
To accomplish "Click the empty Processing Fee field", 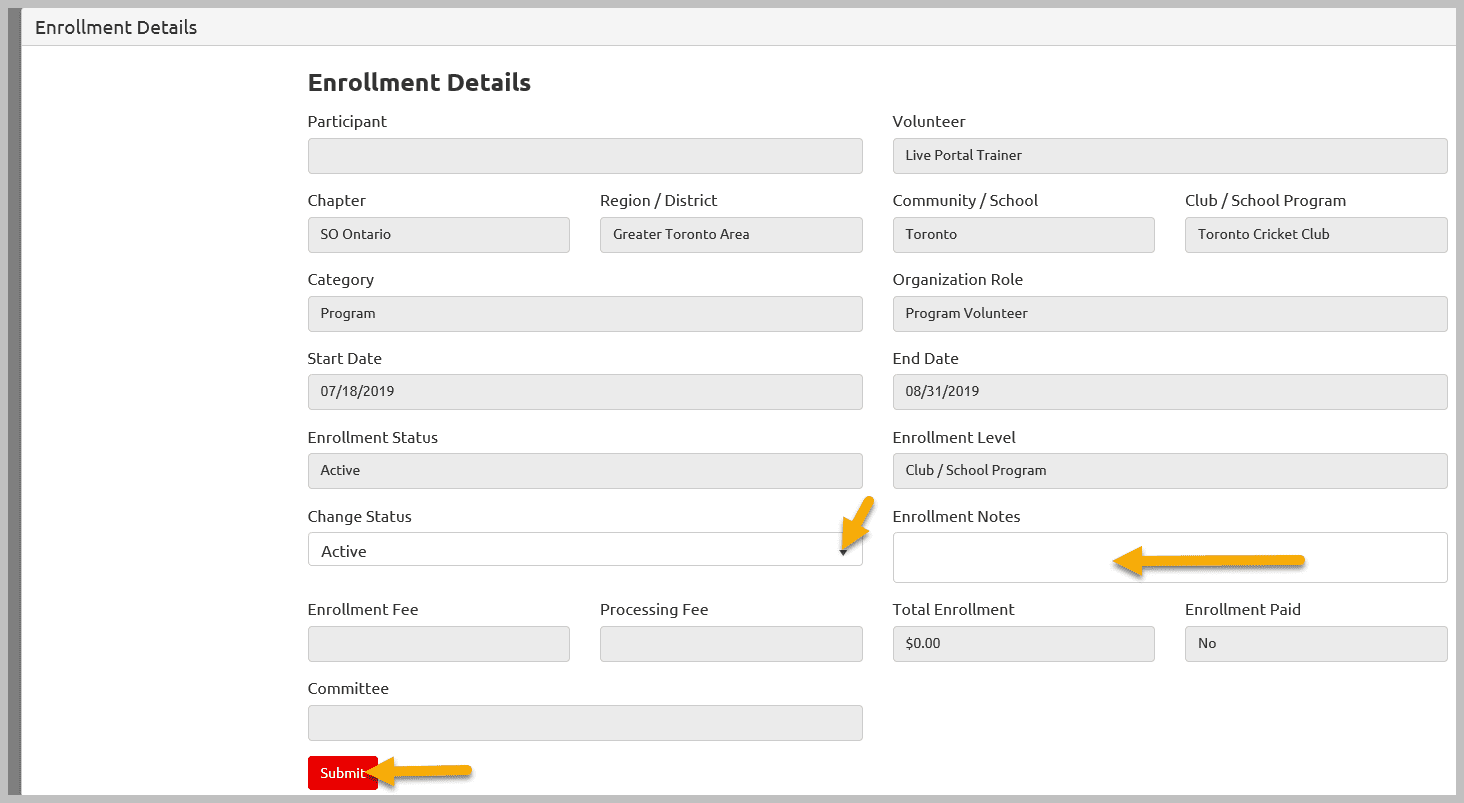I will point(731,644).
